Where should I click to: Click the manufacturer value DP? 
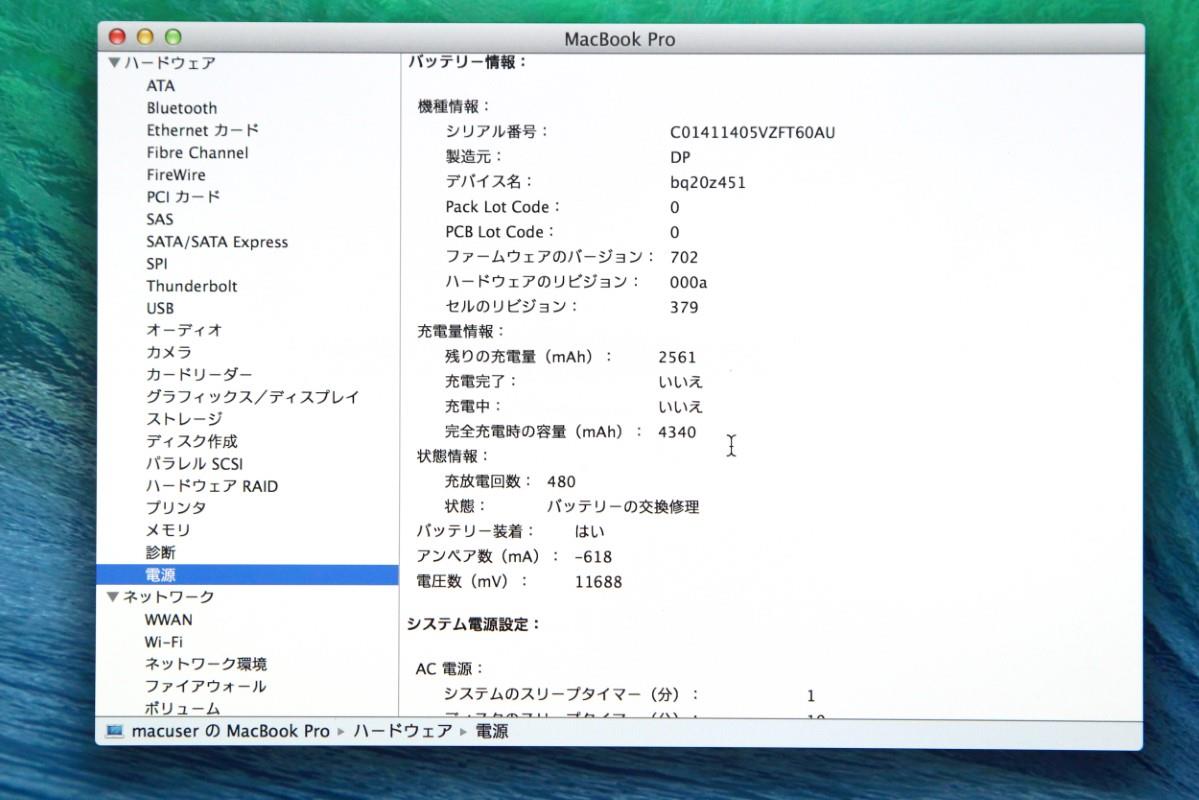(x=680, y=158)
